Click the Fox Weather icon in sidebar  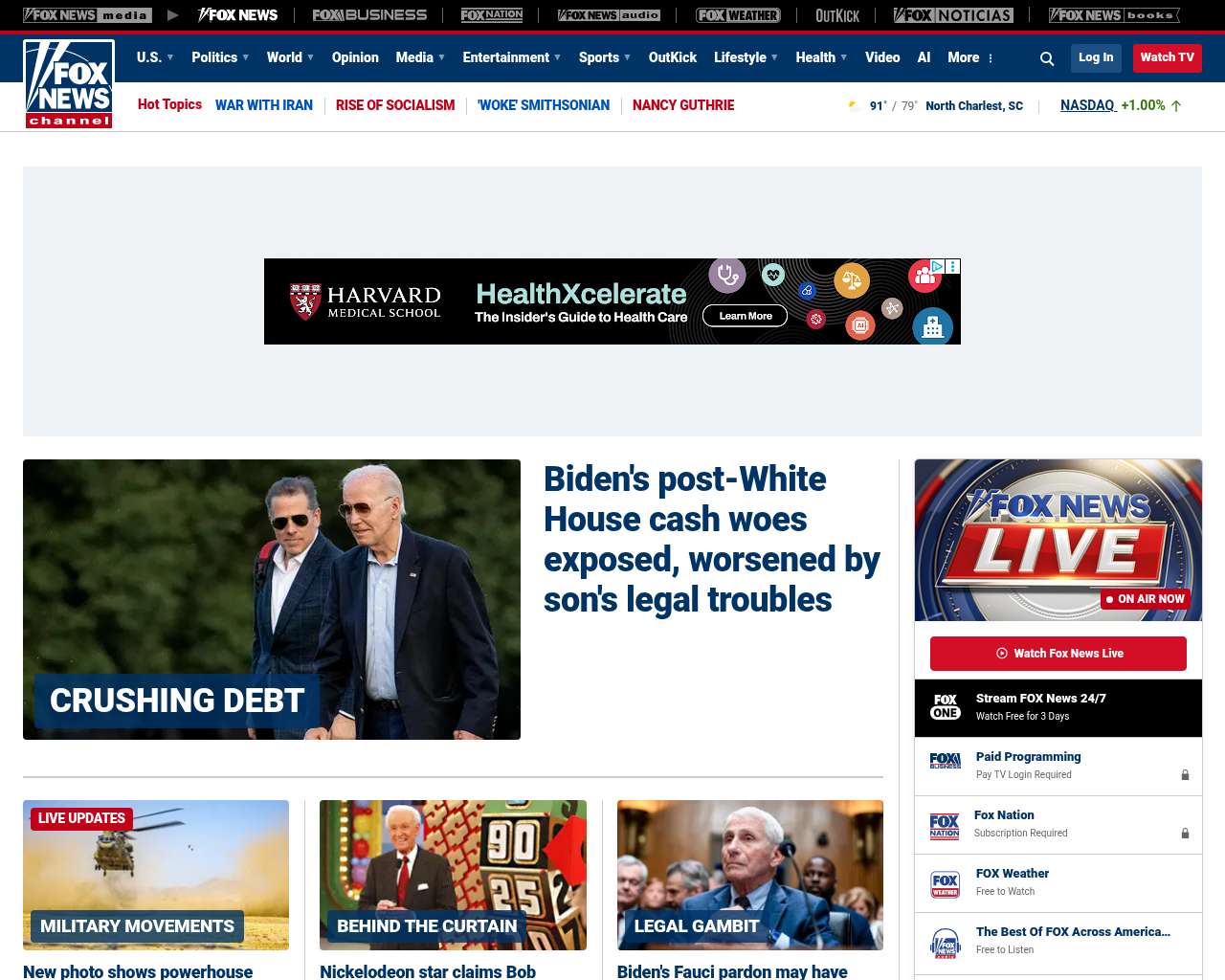[946, 884]
